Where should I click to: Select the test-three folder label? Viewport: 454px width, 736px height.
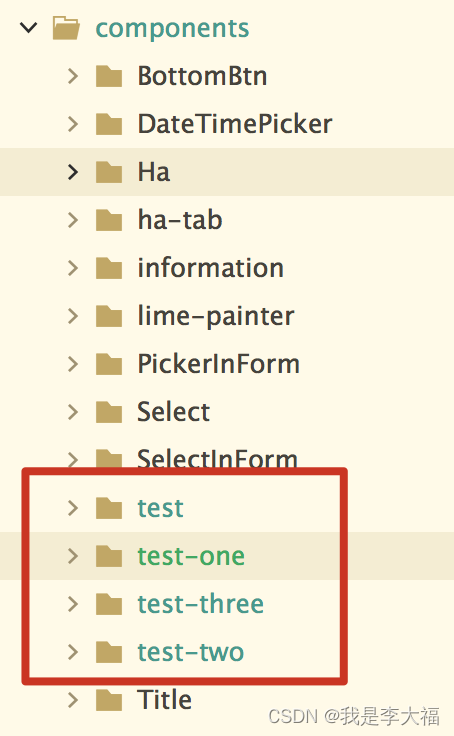[x=200, y=604]
